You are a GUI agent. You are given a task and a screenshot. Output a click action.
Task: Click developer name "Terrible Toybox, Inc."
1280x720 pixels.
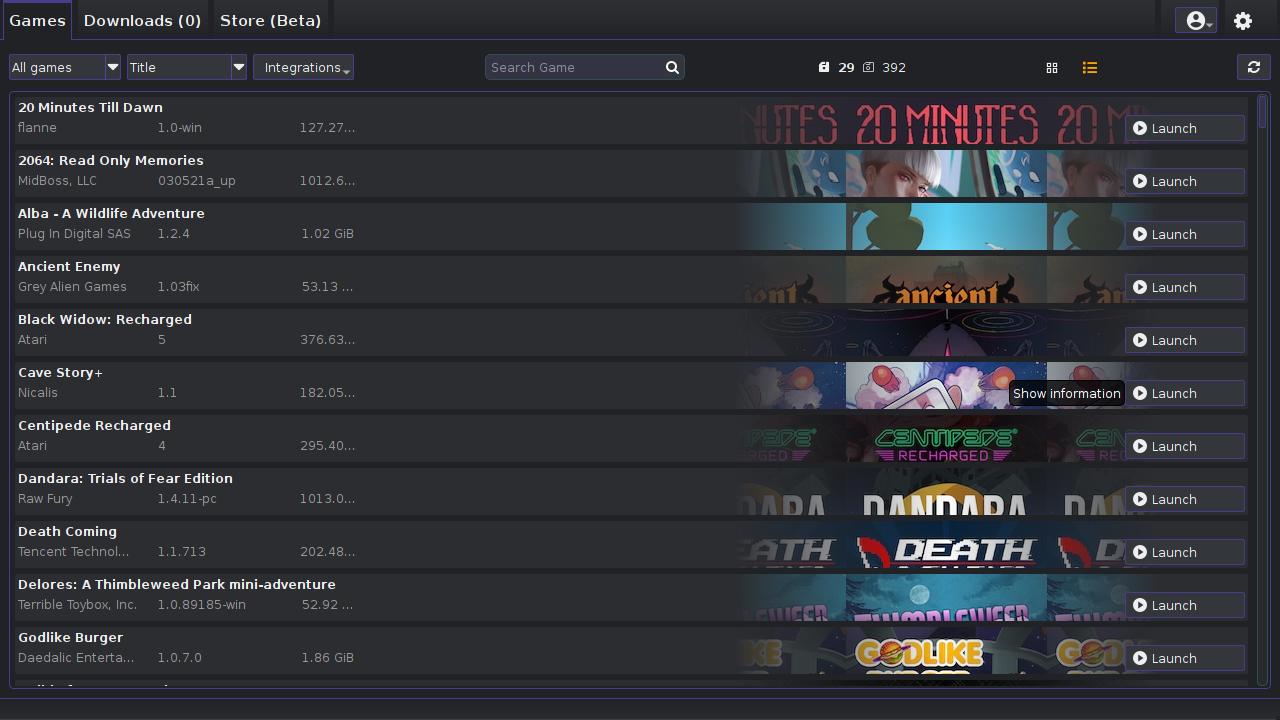pos(77,604)
